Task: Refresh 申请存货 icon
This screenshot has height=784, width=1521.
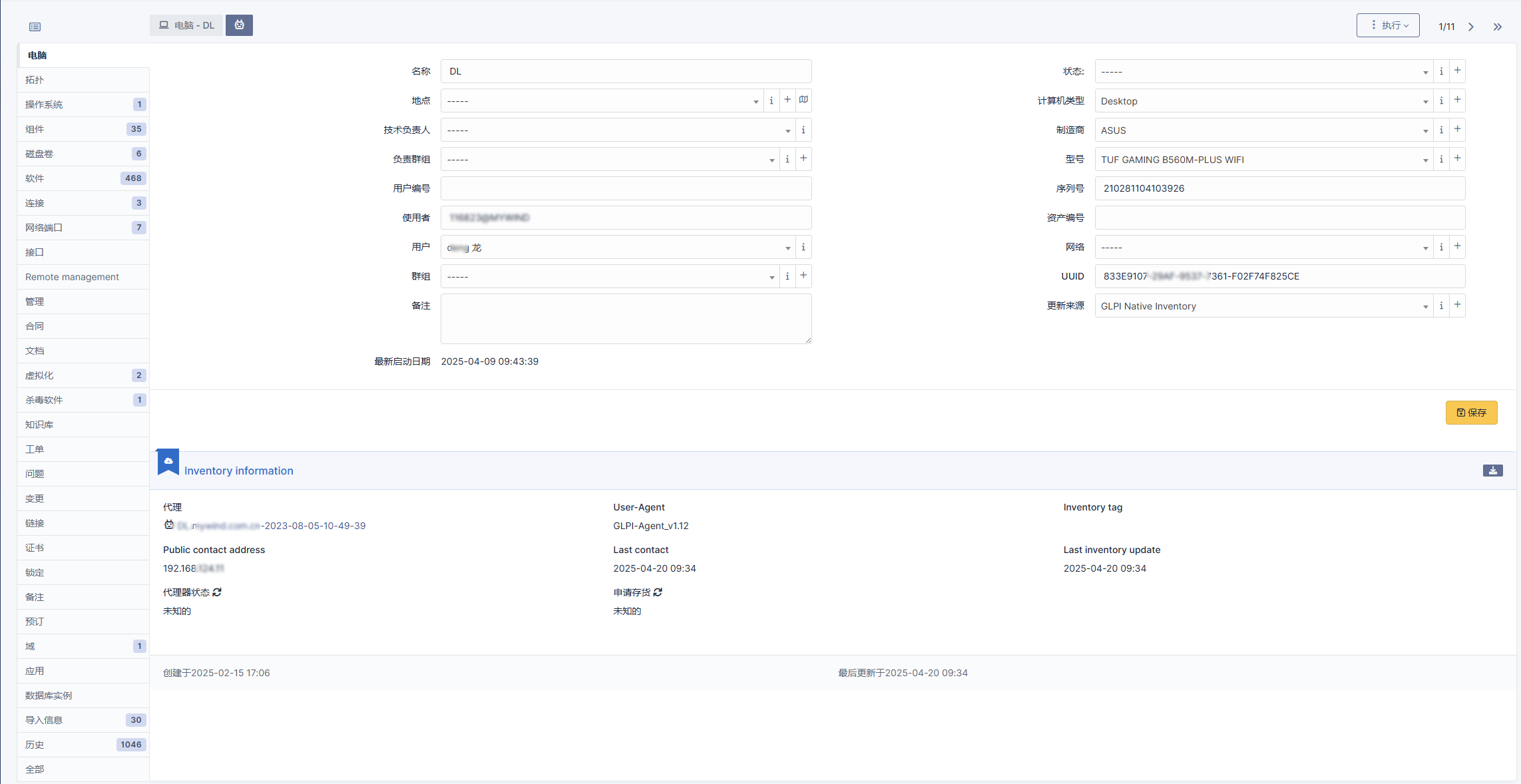Action: pyautogui.click(x=658, y=592)
